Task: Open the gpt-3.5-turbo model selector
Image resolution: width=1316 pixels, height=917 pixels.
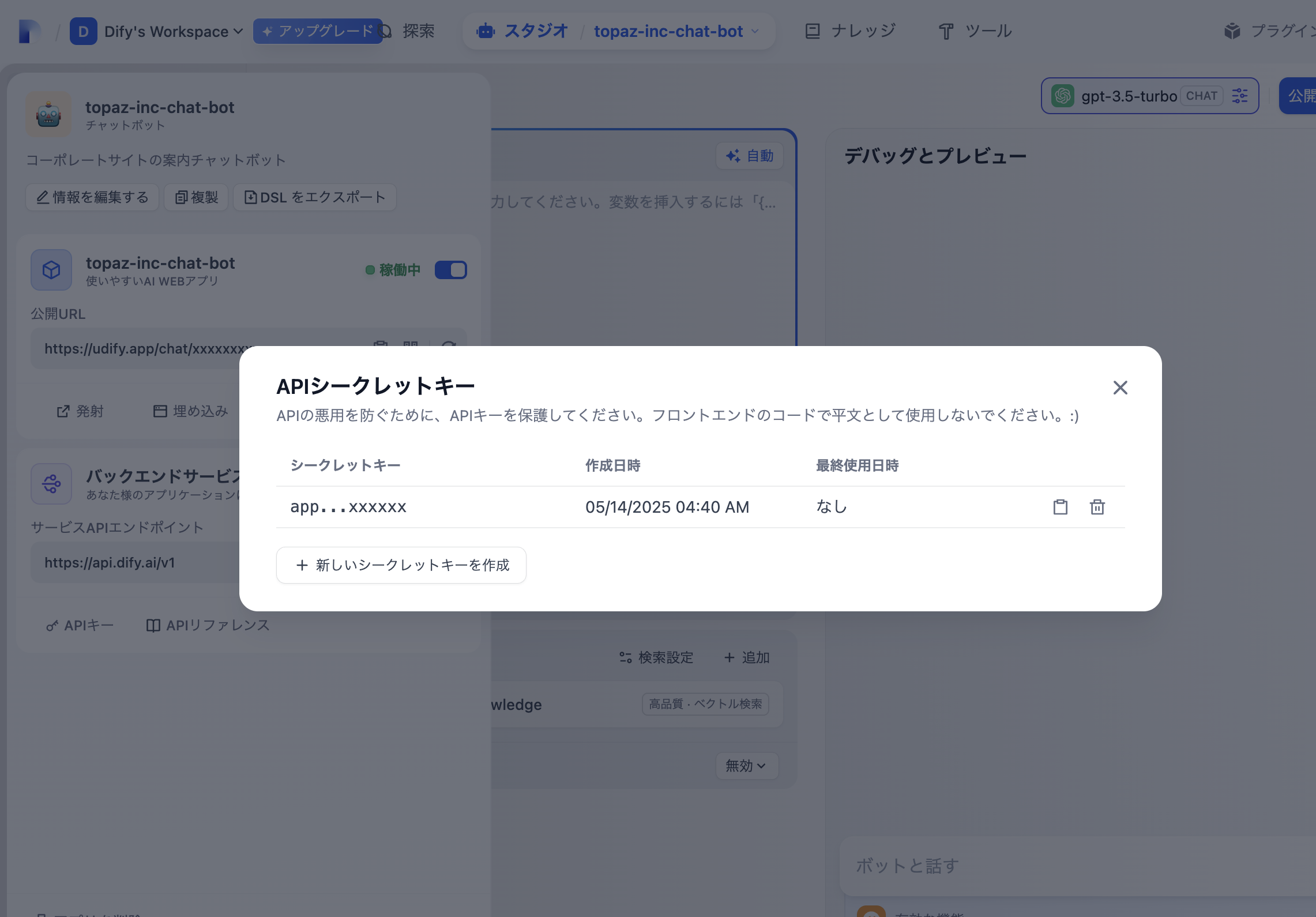Action: pos(1149,96)
